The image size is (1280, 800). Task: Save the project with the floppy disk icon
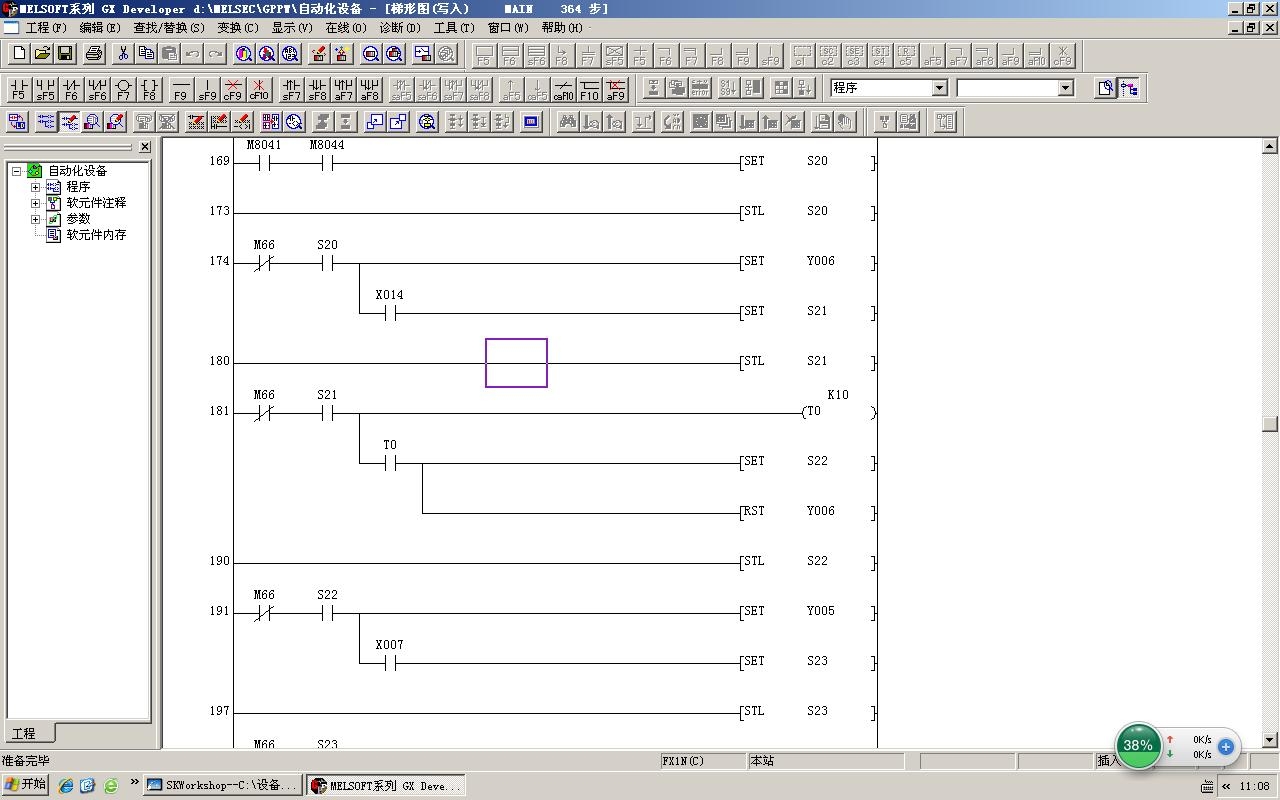[x=65, y=53]
